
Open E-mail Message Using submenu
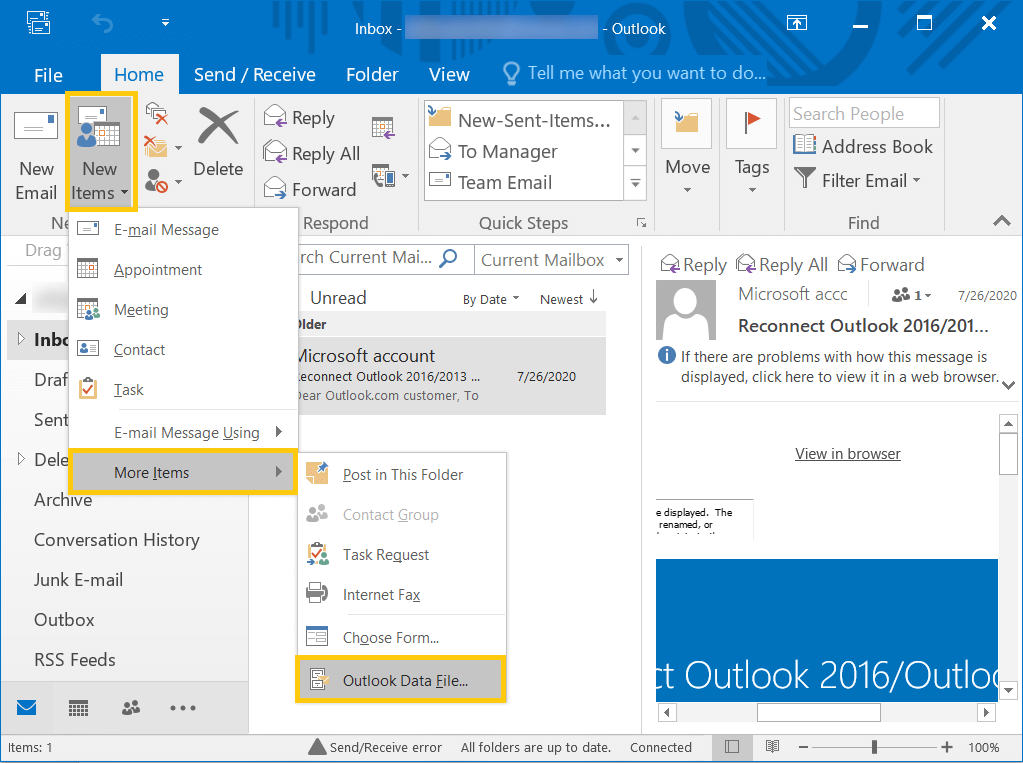tap(183, 432)
